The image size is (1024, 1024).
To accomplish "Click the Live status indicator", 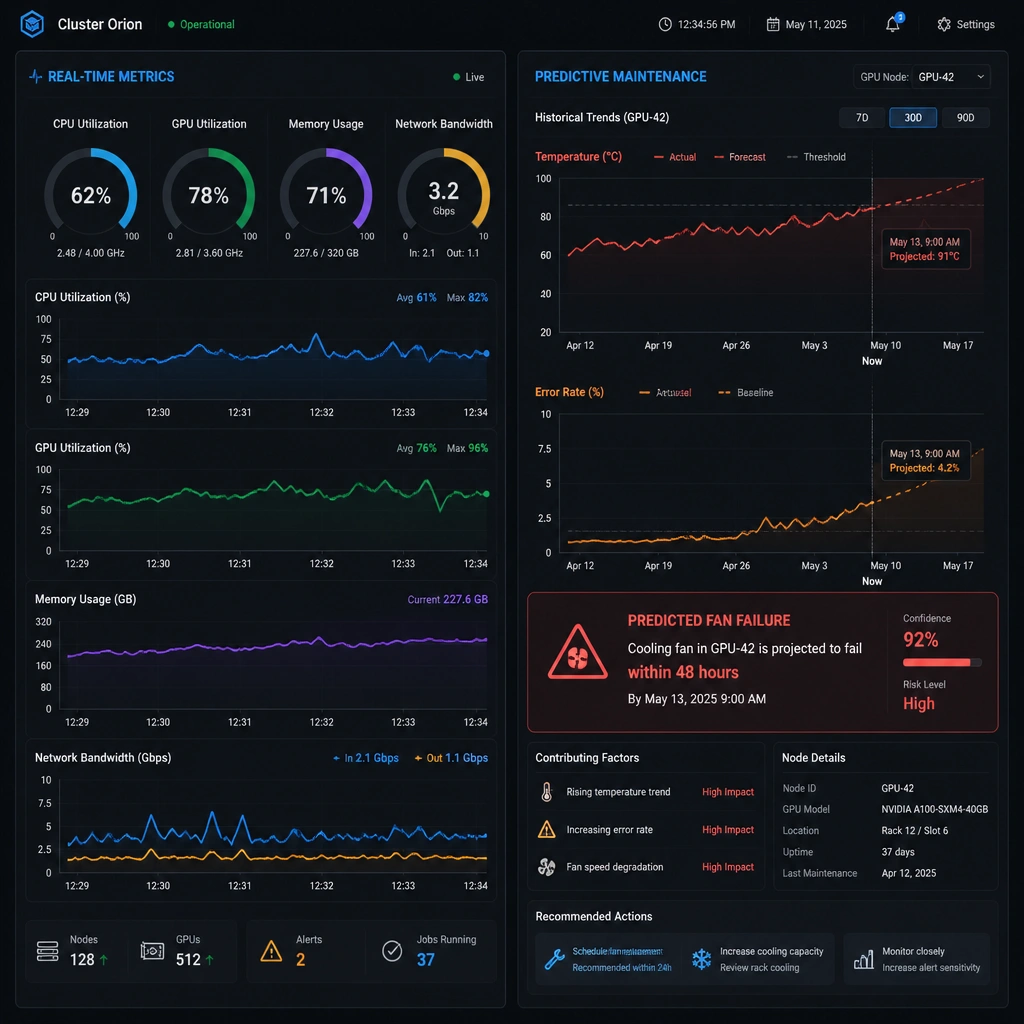I will point(468,77).
